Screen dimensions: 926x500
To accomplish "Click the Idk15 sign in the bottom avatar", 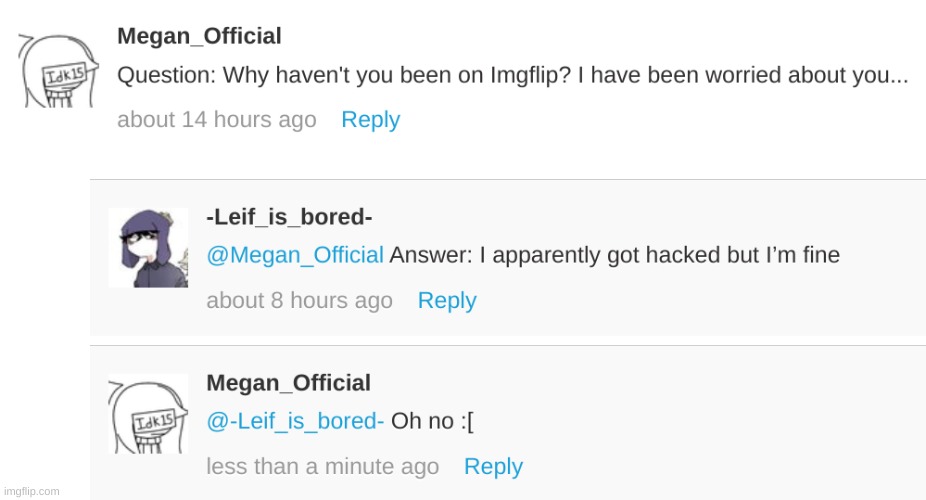I will point(155,421).
